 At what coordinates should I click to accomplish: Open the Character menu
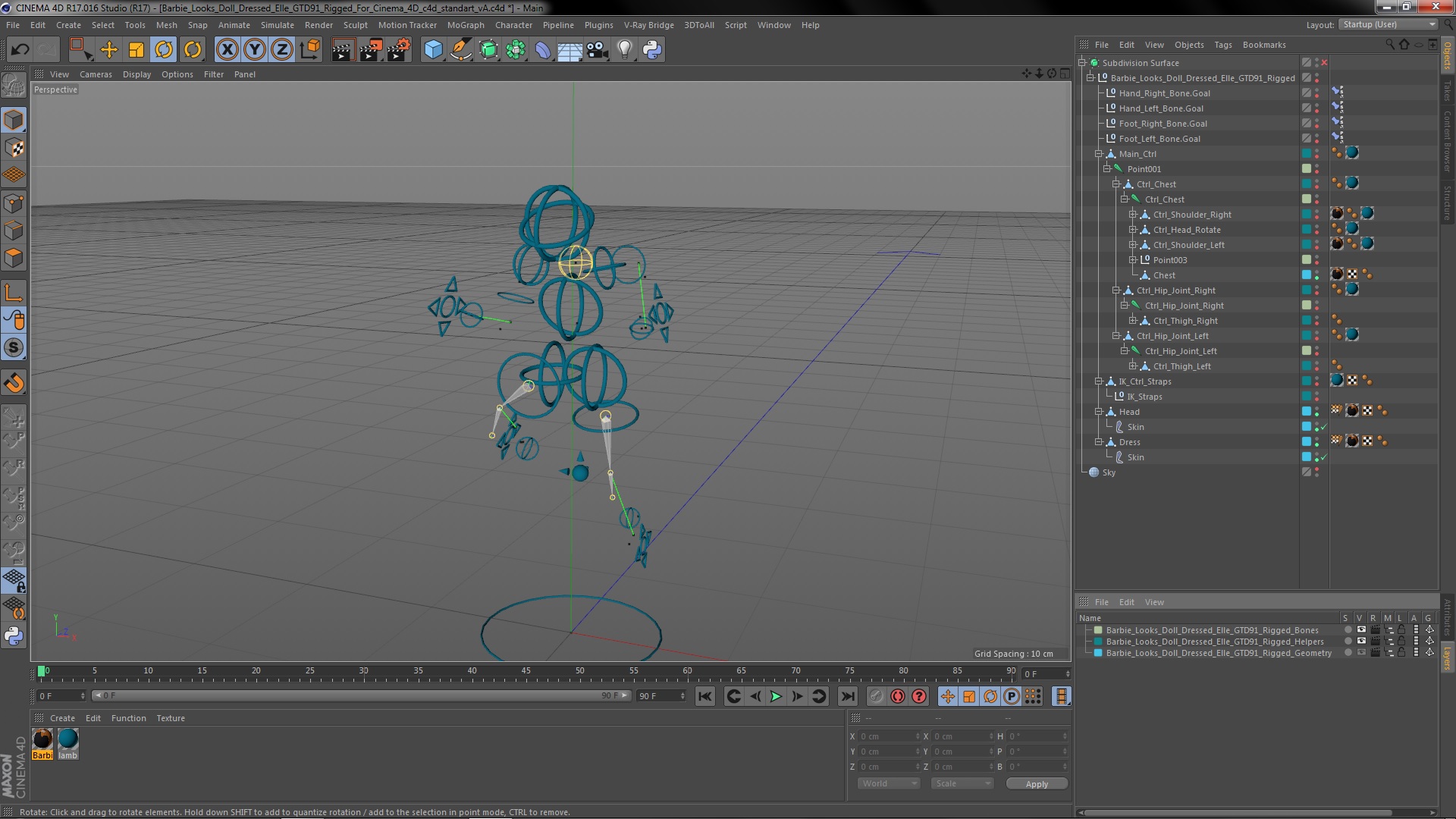click(x=513, y=25)
